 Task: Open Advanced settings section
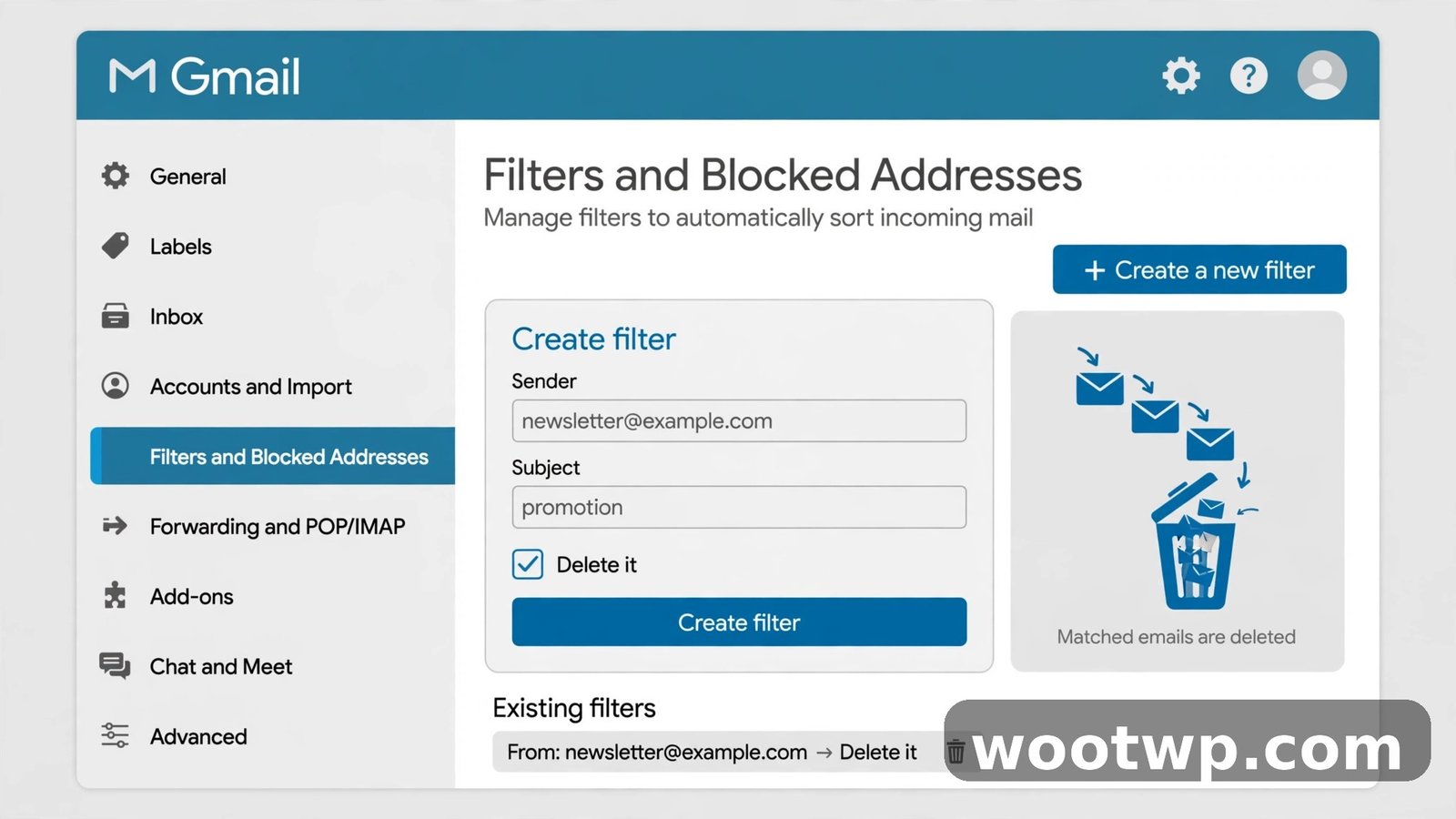pos(198,737)
